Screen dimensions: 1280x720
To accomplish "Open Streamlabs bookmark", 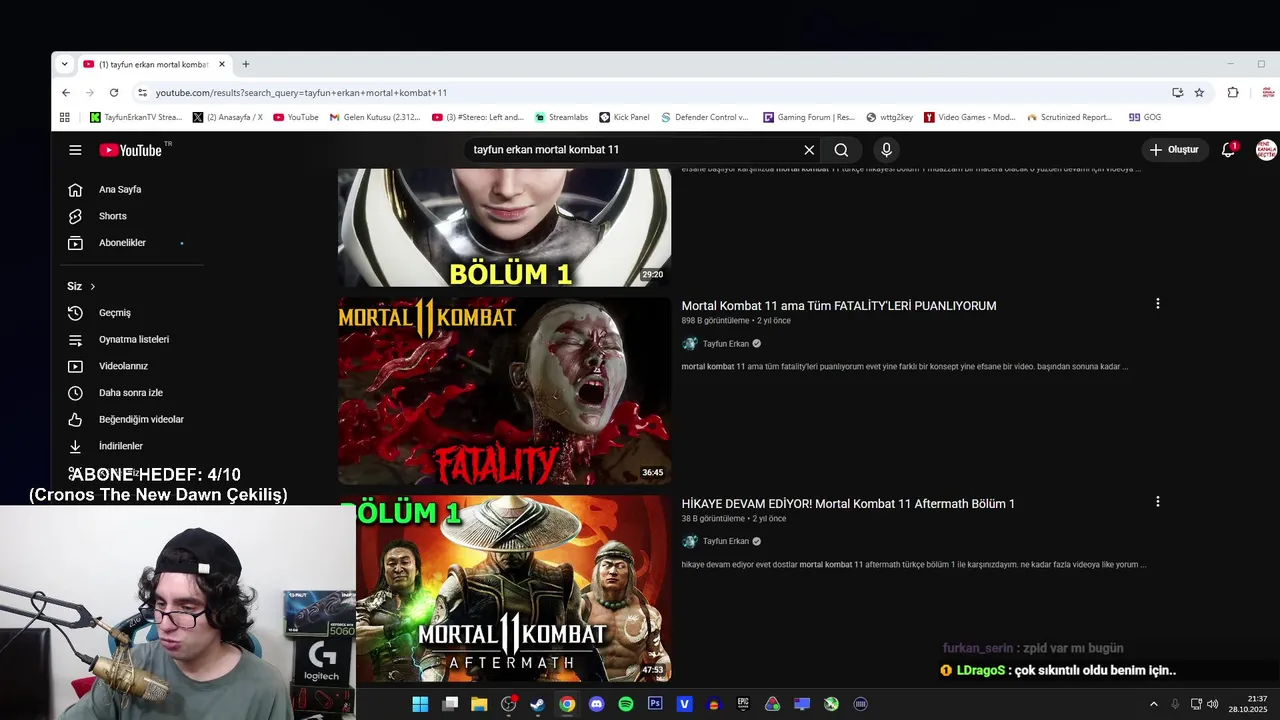I will (561, 117).
